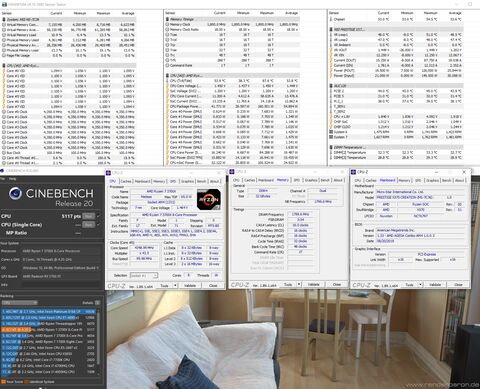
Task: Select the Ryzen Threadripper ranking entry
Action: [49, 324]
